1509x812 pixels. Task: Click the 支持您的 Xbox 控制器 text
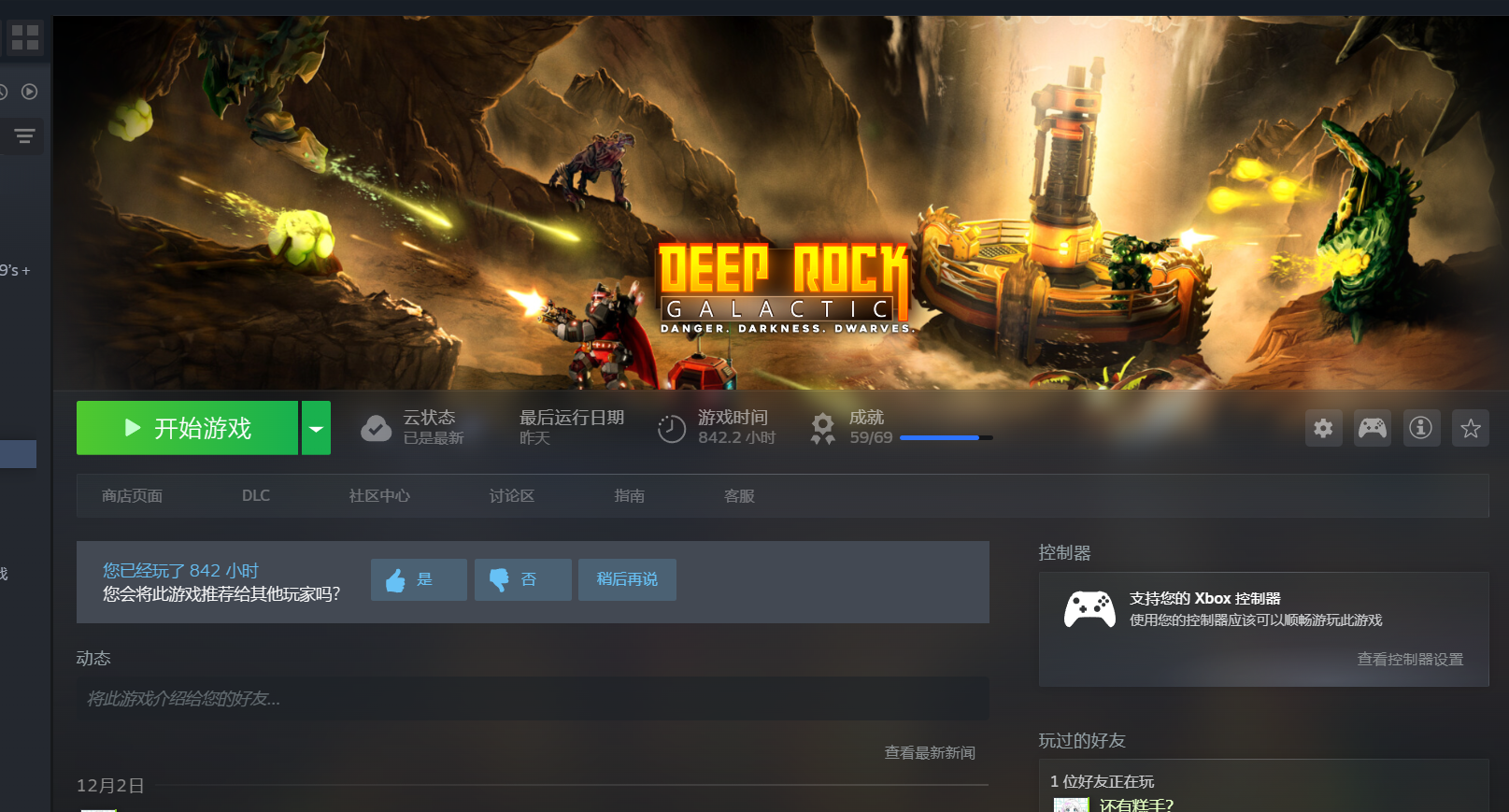click(x=1205, y=598)
